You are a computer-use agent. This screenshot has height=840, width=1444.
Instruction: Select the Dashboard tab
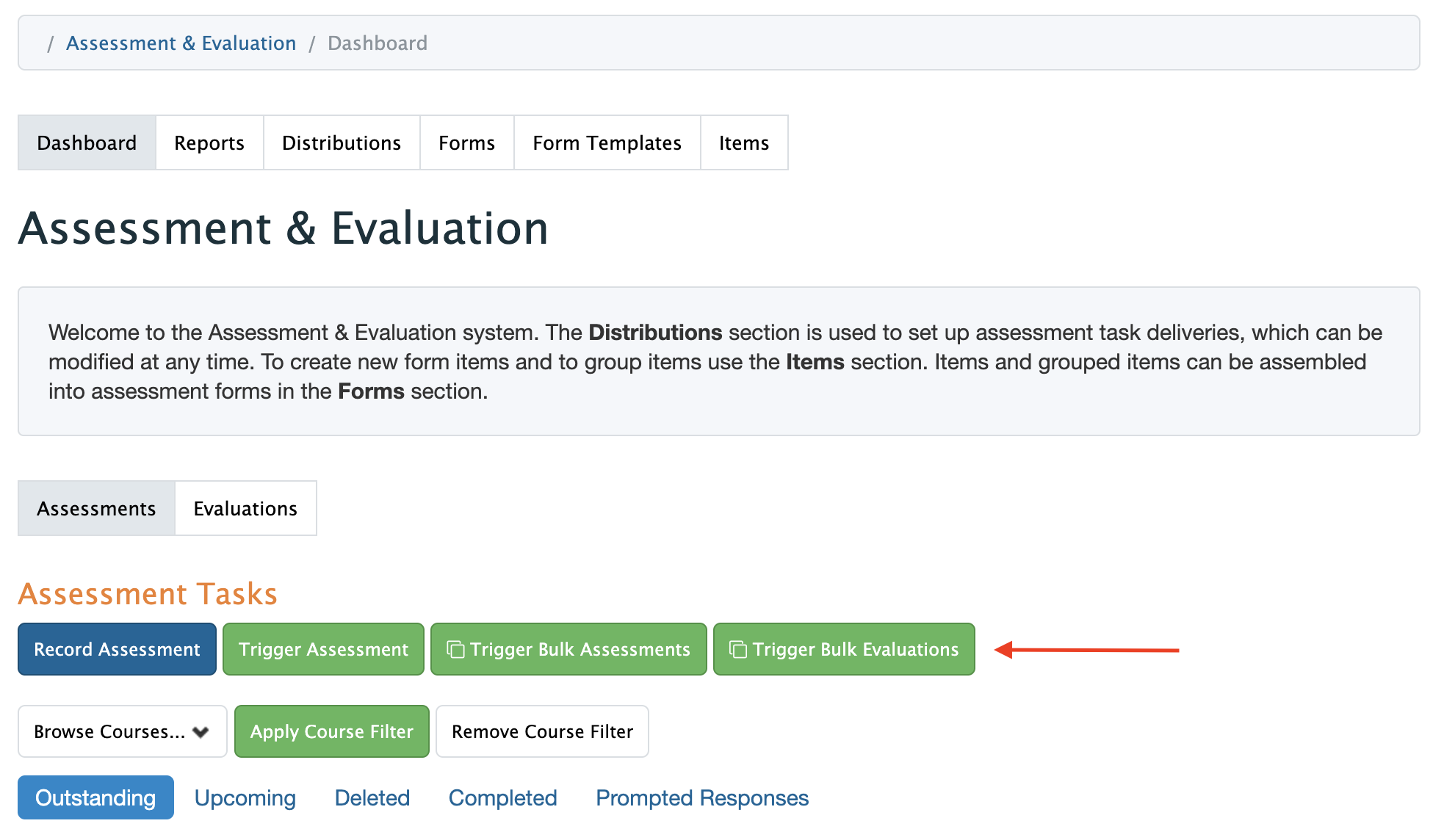(87, 142)
